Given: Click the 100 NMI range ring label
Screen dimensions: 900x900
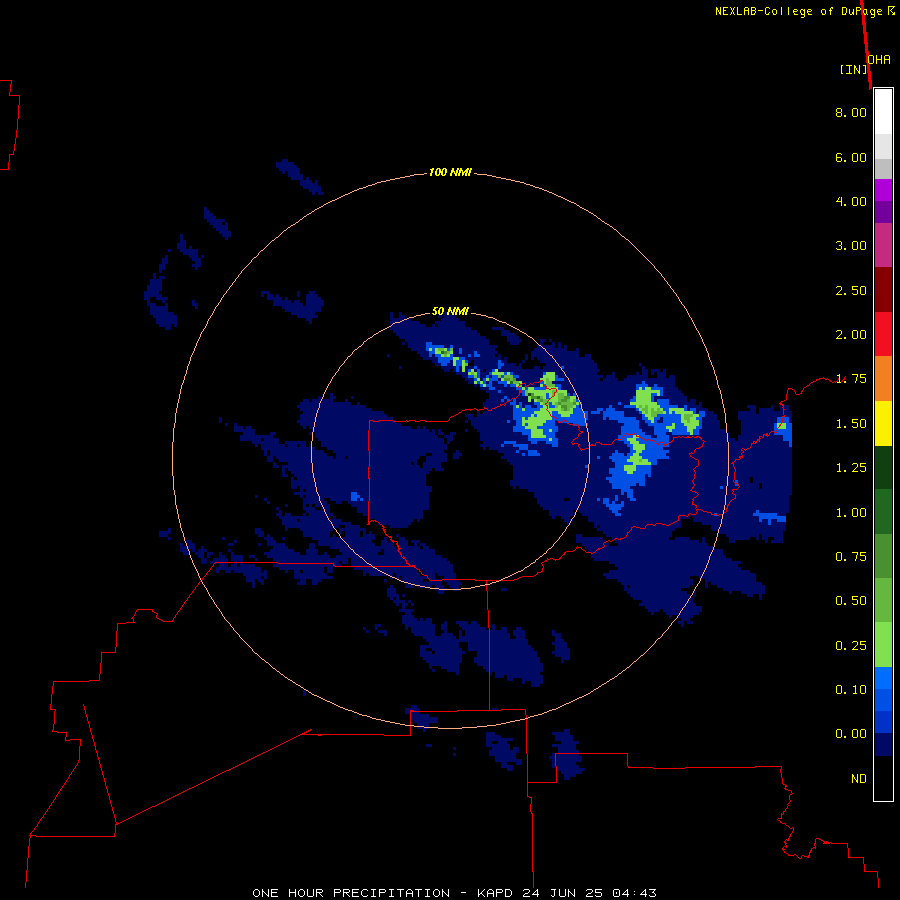Looking at the screenshot, I should (450, 172).
